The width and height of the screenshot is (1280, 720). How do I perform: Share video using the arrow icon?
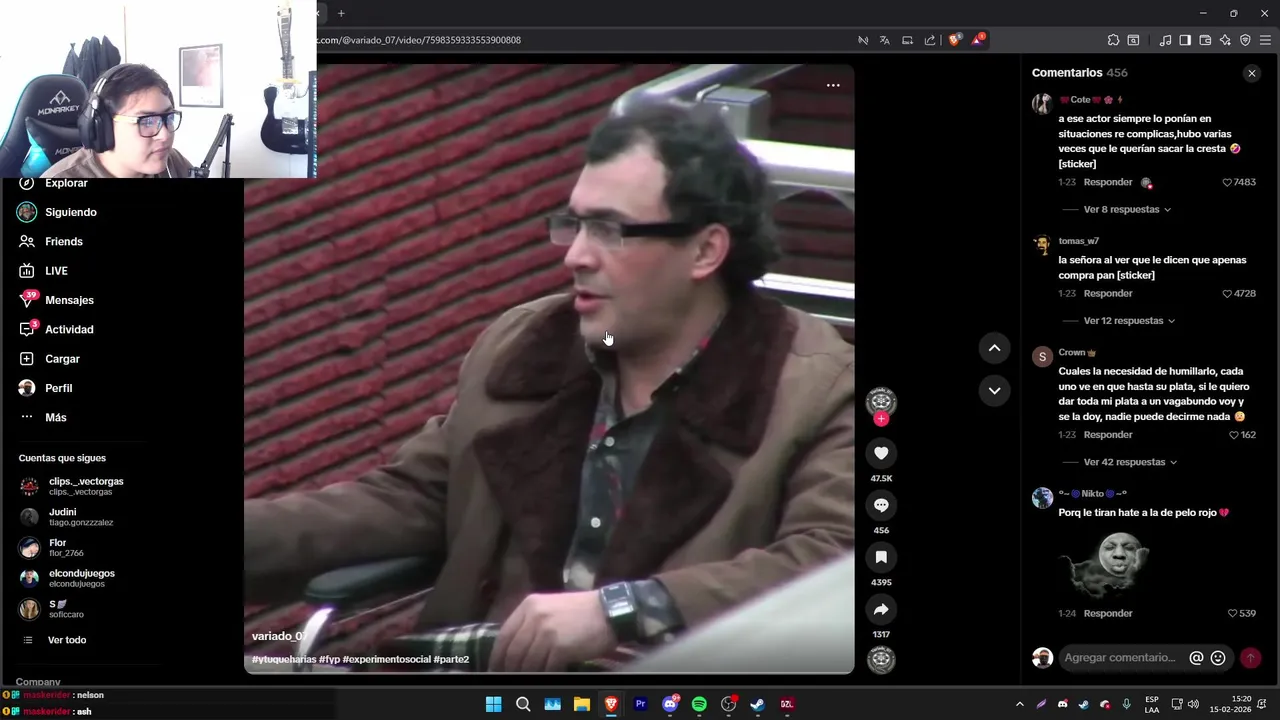tap(881, 609)
